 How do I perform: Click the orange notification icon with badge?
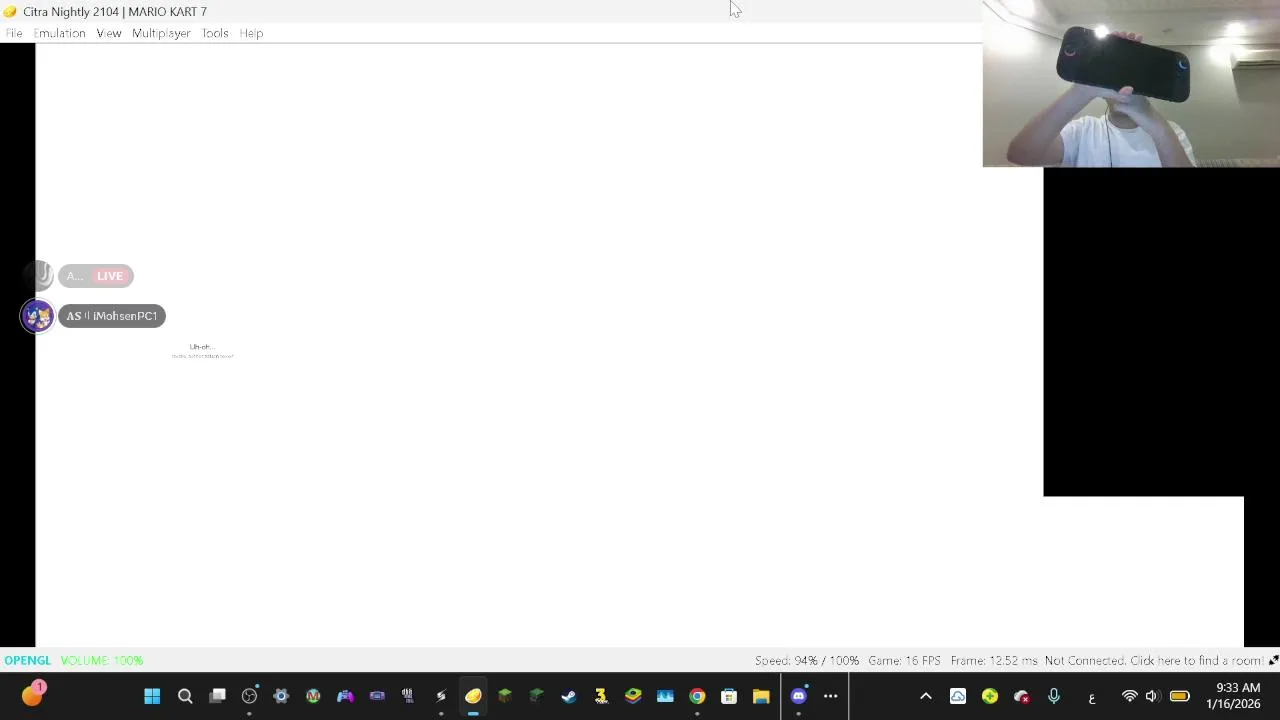pyautogui.click(x=33, y=694)
